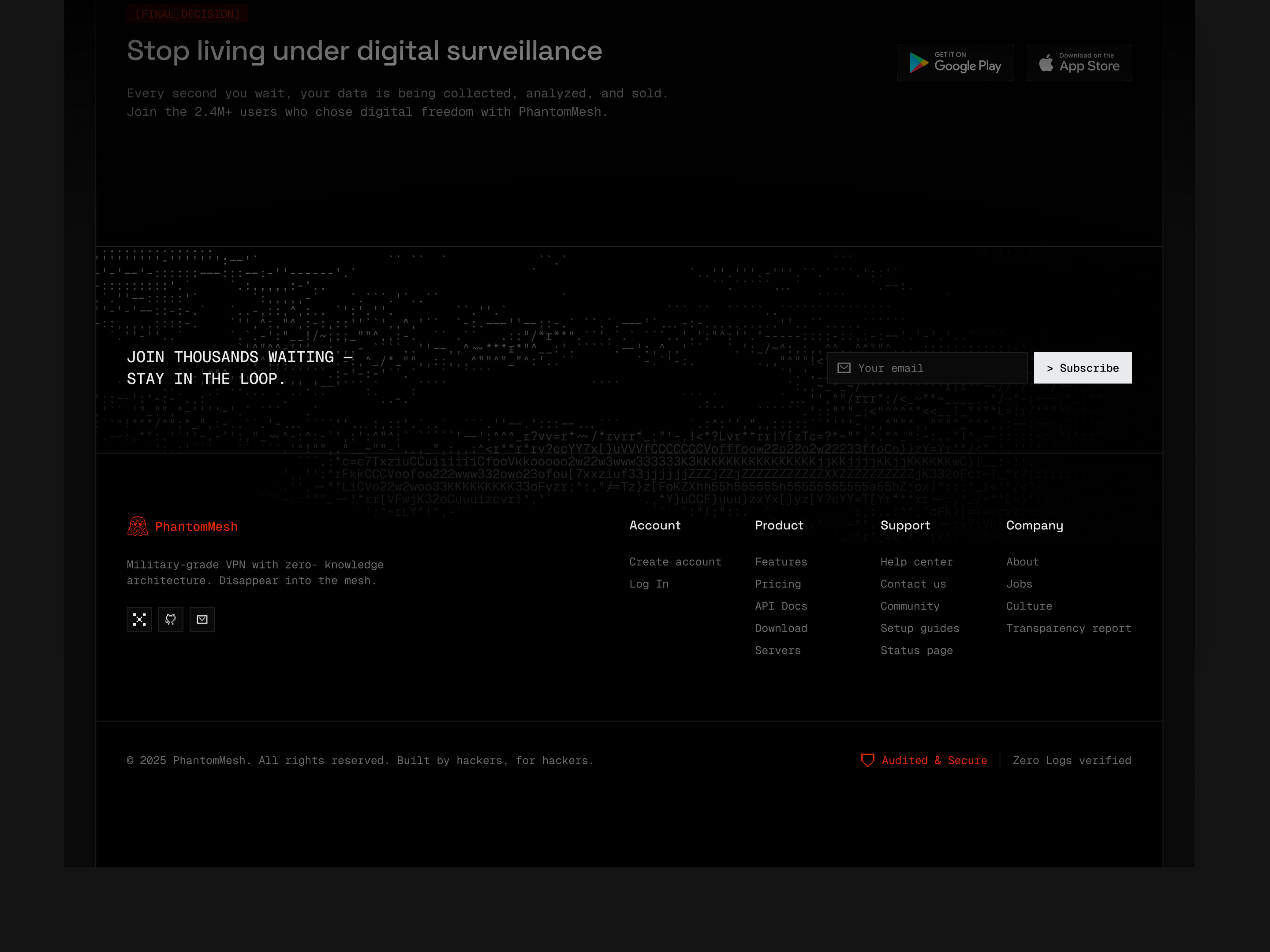Click the envelope icon inside the email field
The image size is (1270, 952).
coord(844,368)
